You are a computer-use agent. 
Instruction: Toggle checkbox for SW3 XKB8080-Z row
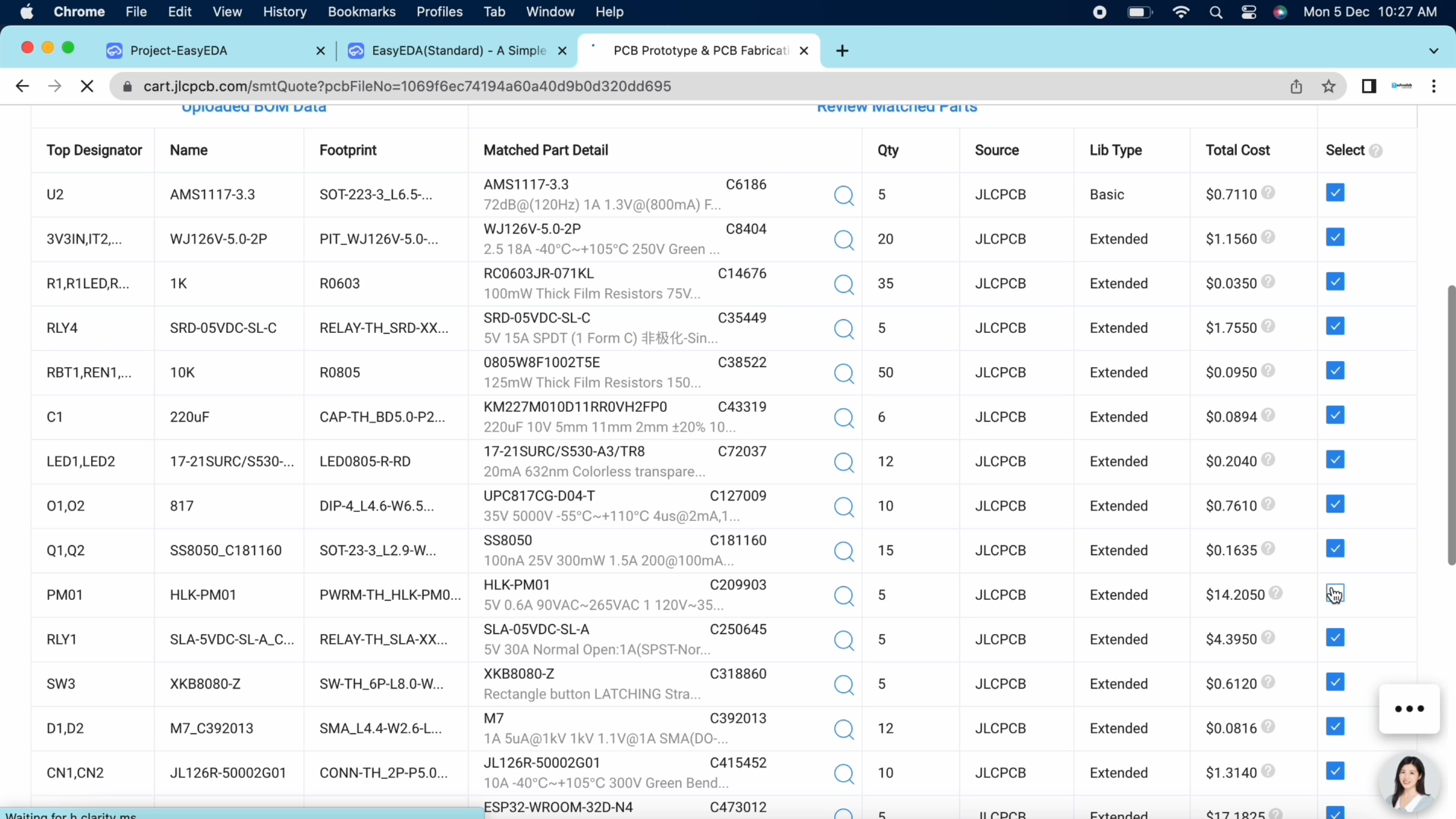coord(1335,682)
